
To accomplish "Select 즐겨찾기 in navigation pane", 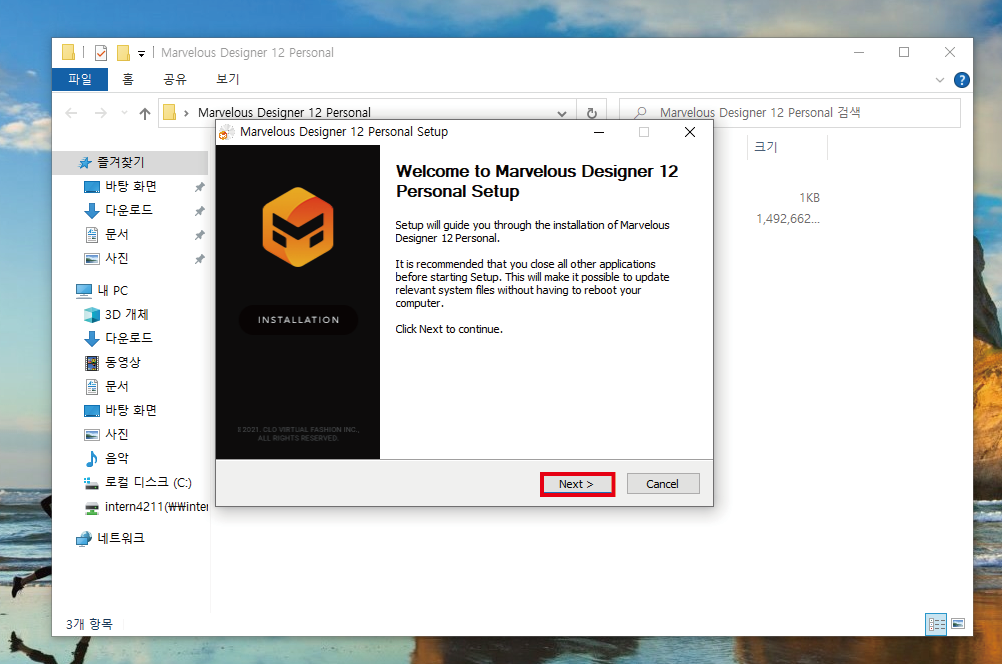I will click(121, 162).
